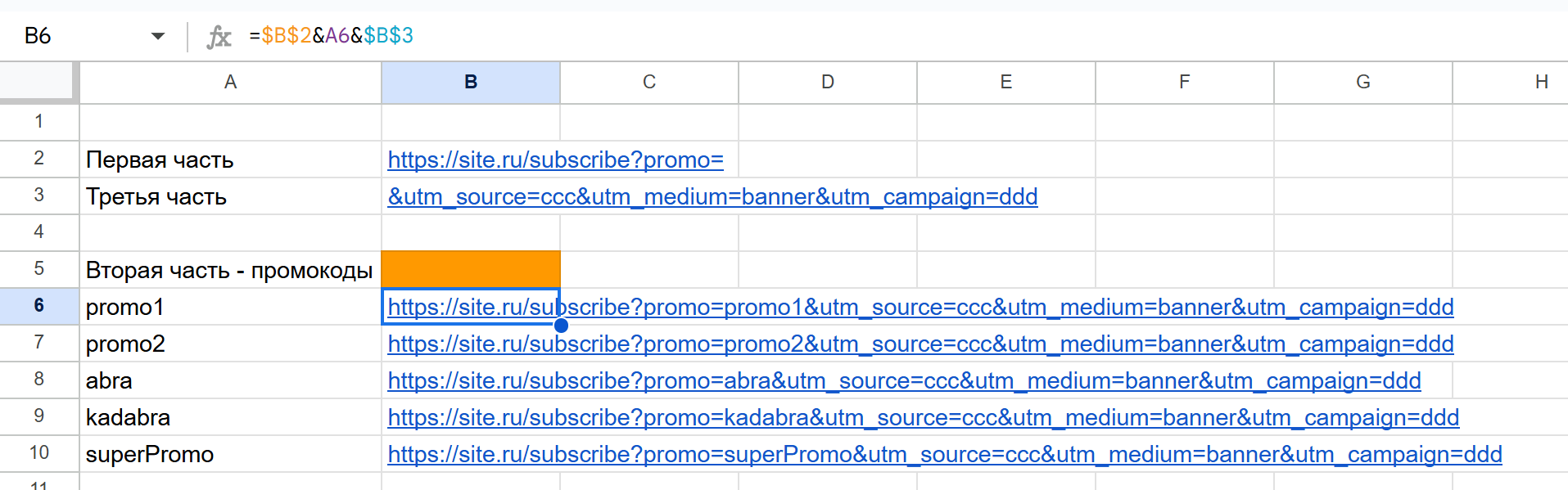
Task: Select row 10 header
Action: pos(38,453)
